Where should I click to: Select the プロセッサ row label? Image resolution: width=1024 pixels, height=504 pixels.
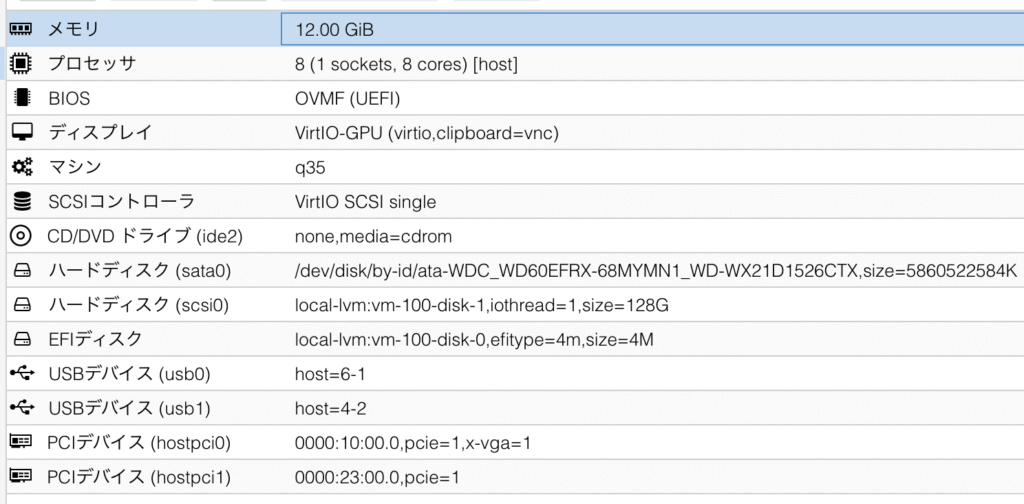point(91,65)
